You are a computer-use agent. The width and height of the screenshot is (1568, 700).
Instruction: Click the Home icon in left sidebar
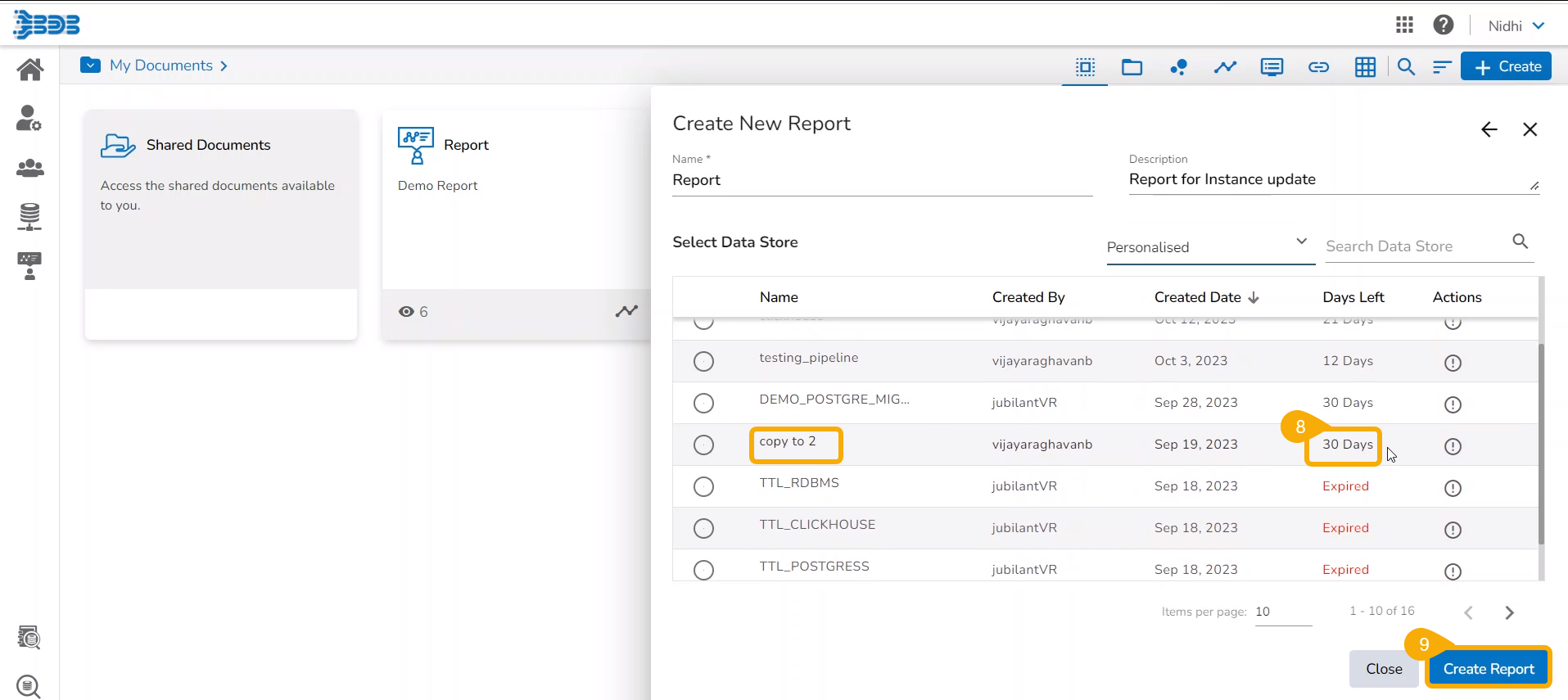pos(29,70)
